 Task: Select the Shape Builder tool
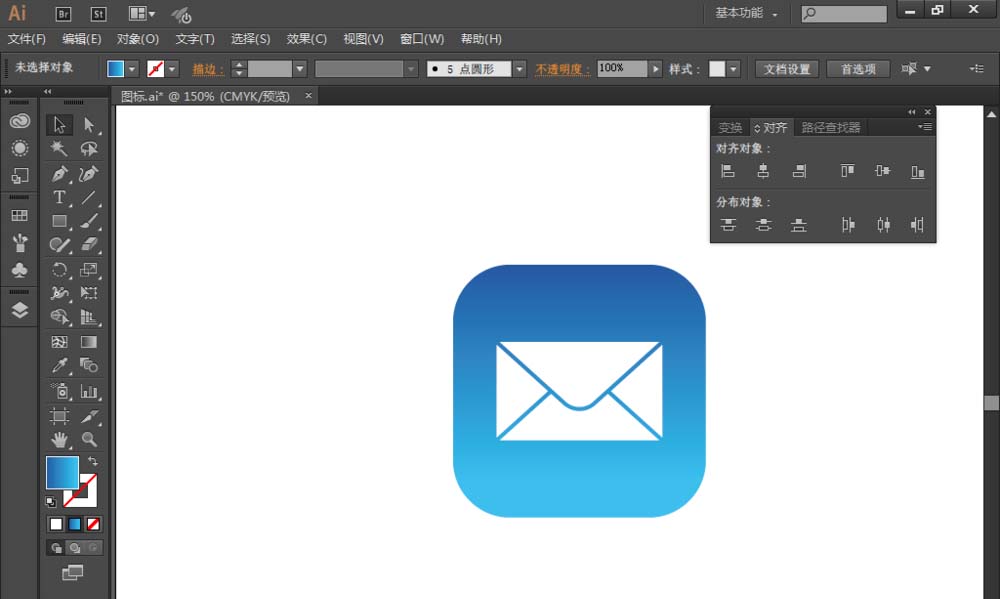coord(59,317)
